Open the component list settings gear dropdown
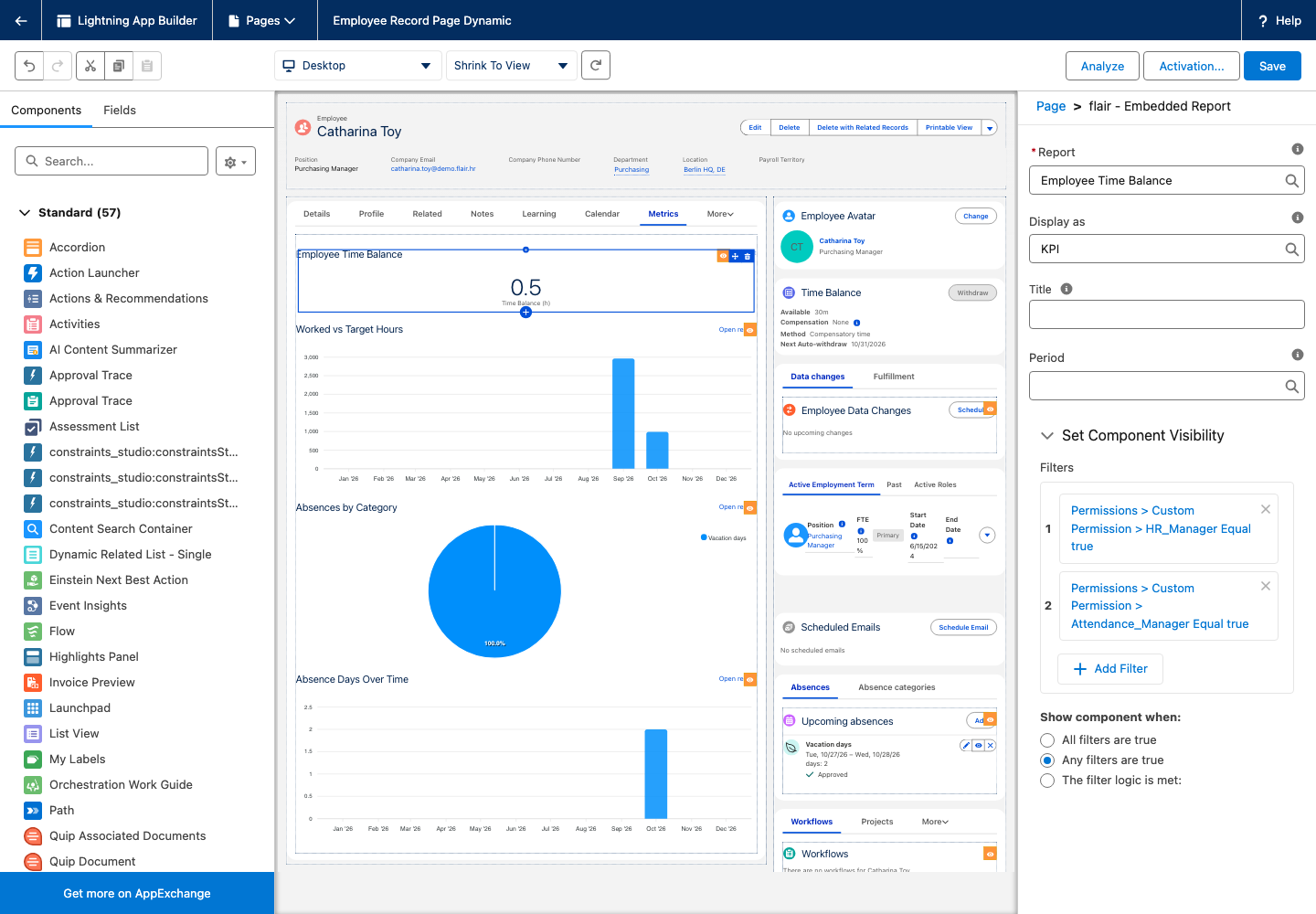The image size is (1316, 914). click(x=236, y=162)
